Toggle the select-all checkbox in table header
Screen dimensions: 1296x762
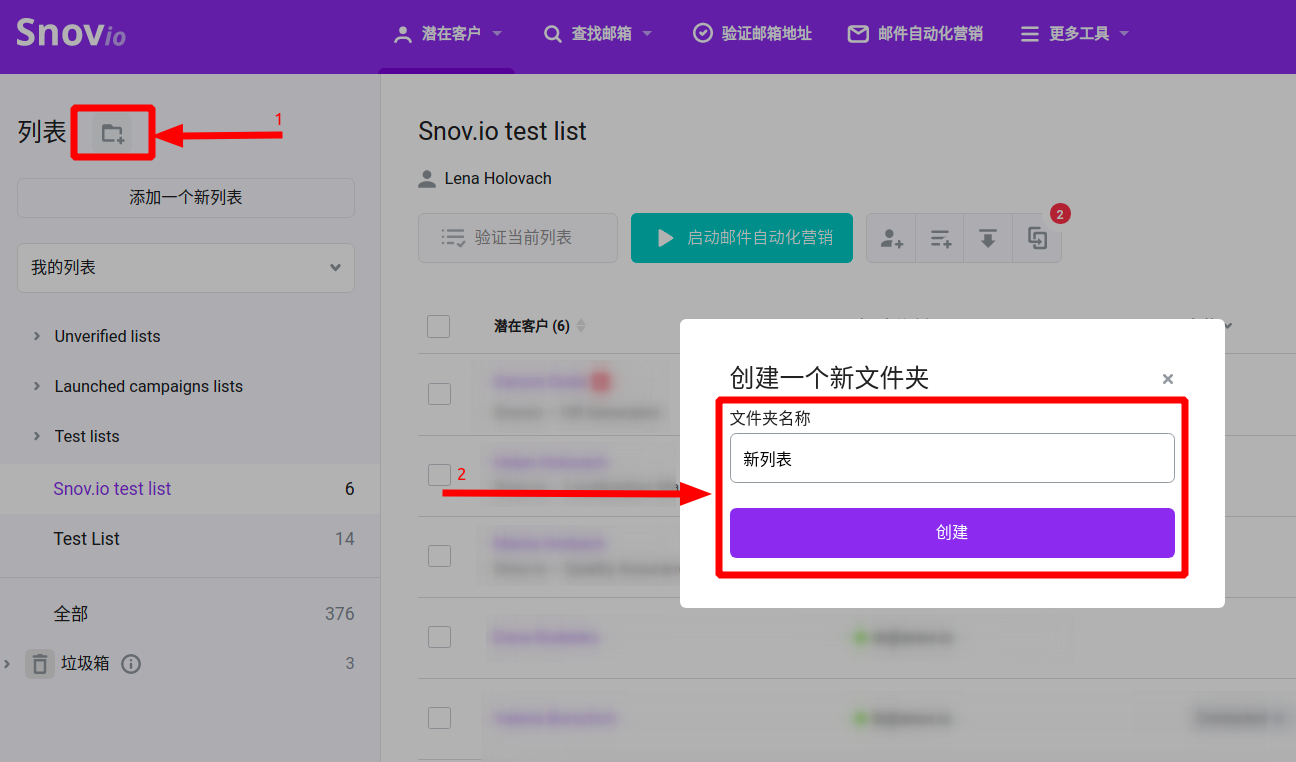point(438,326)
